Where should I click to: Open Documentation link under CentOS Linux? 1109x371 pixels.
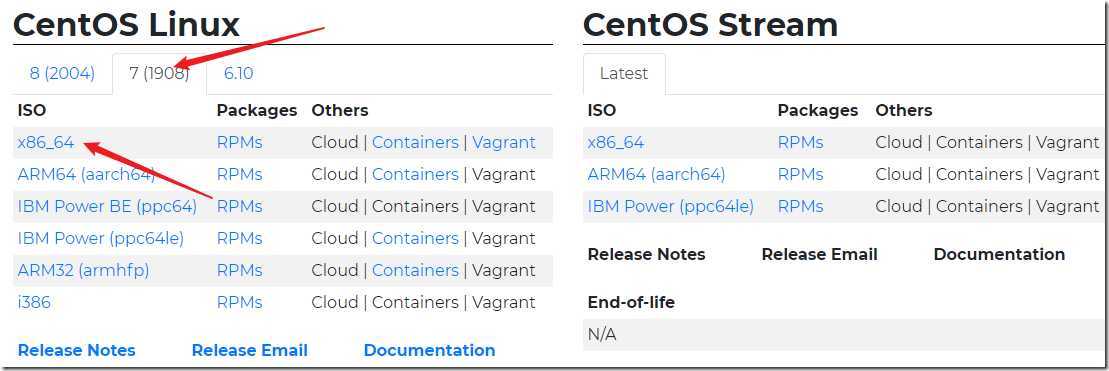tap(429, 351)
